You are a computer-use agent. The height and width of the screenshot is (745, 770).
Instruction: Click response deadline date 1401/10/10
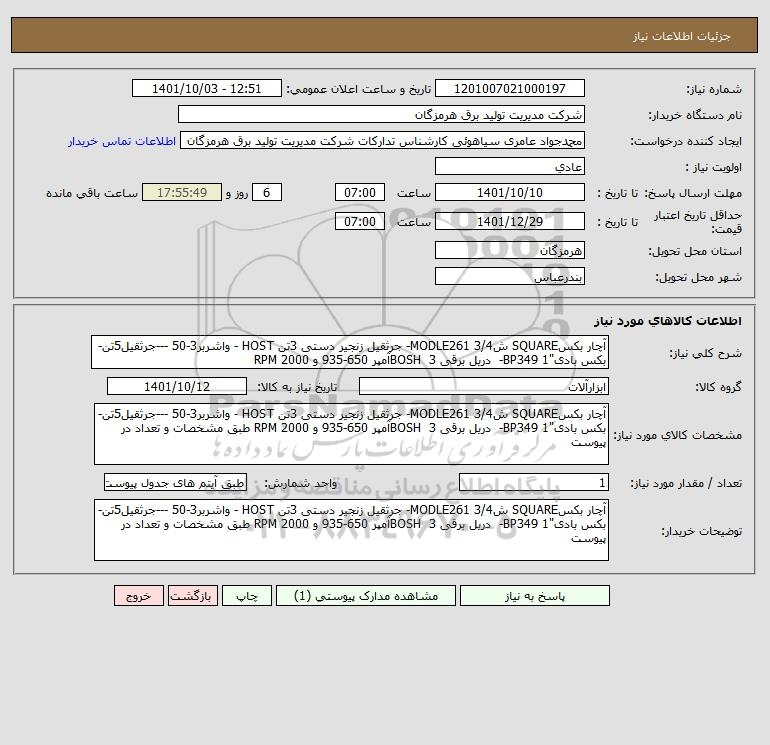click(x=510, y=193)
